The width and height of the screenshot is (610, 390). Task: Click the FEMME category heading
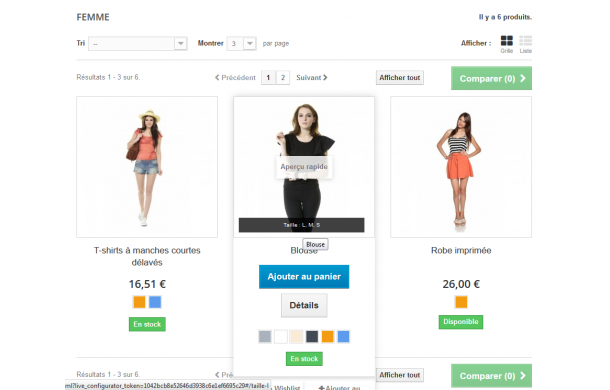[x=93, y=17]
